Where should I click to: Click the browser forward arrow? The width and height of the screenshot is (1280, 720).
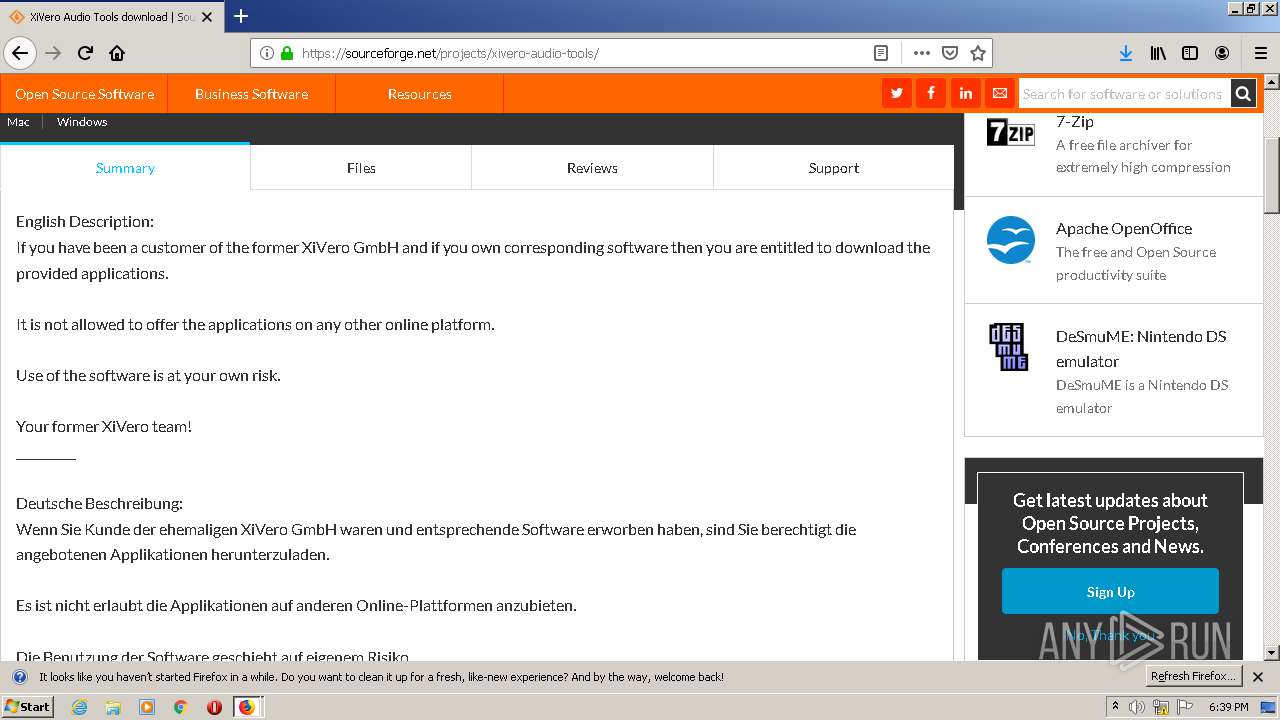coord(54,53)
